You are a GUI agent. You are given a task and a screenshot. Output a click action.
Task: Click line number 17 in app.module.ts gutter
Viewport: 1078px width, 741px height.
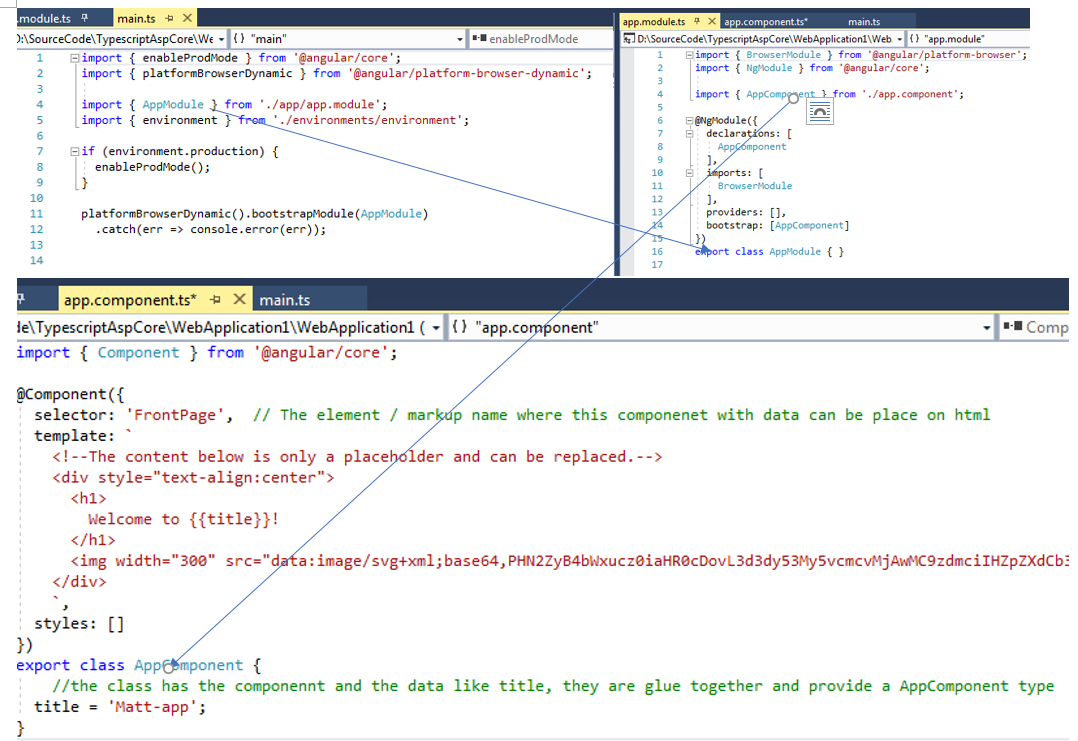pos(657,265)
